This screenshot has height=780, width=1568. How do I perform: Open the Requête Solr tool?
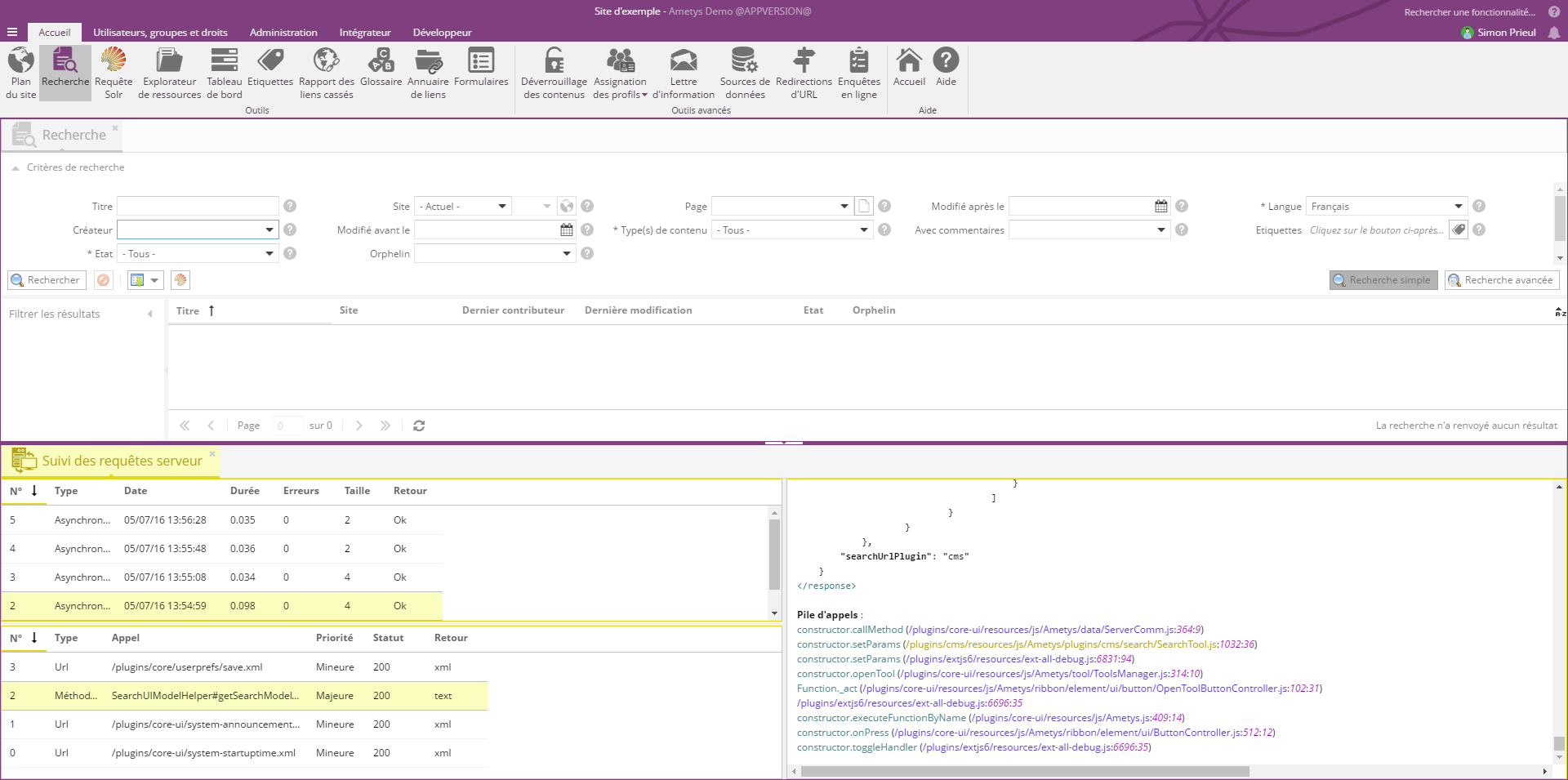click(x=114, y=73)
